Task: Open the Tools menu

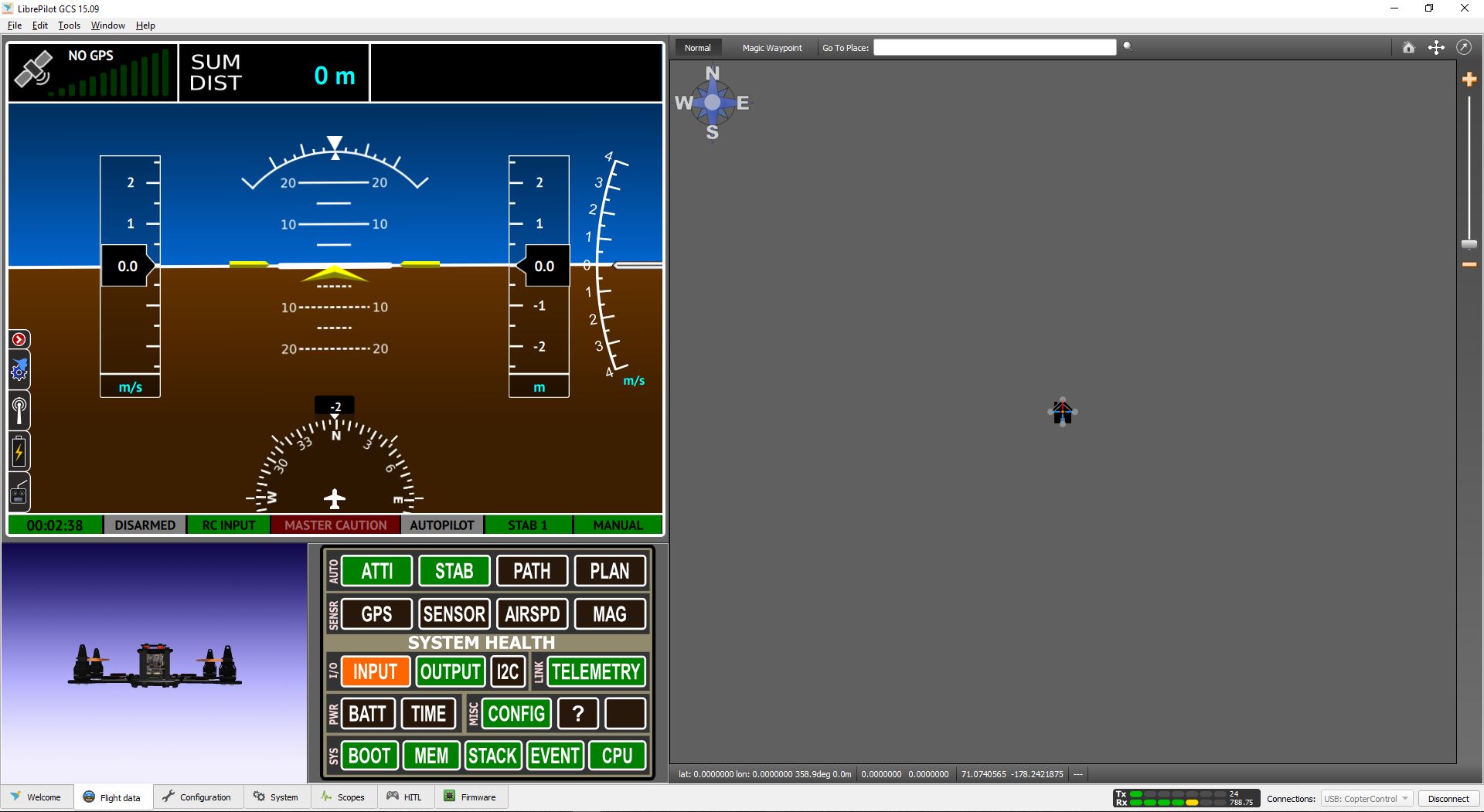Action: click(x=70, y=25)
